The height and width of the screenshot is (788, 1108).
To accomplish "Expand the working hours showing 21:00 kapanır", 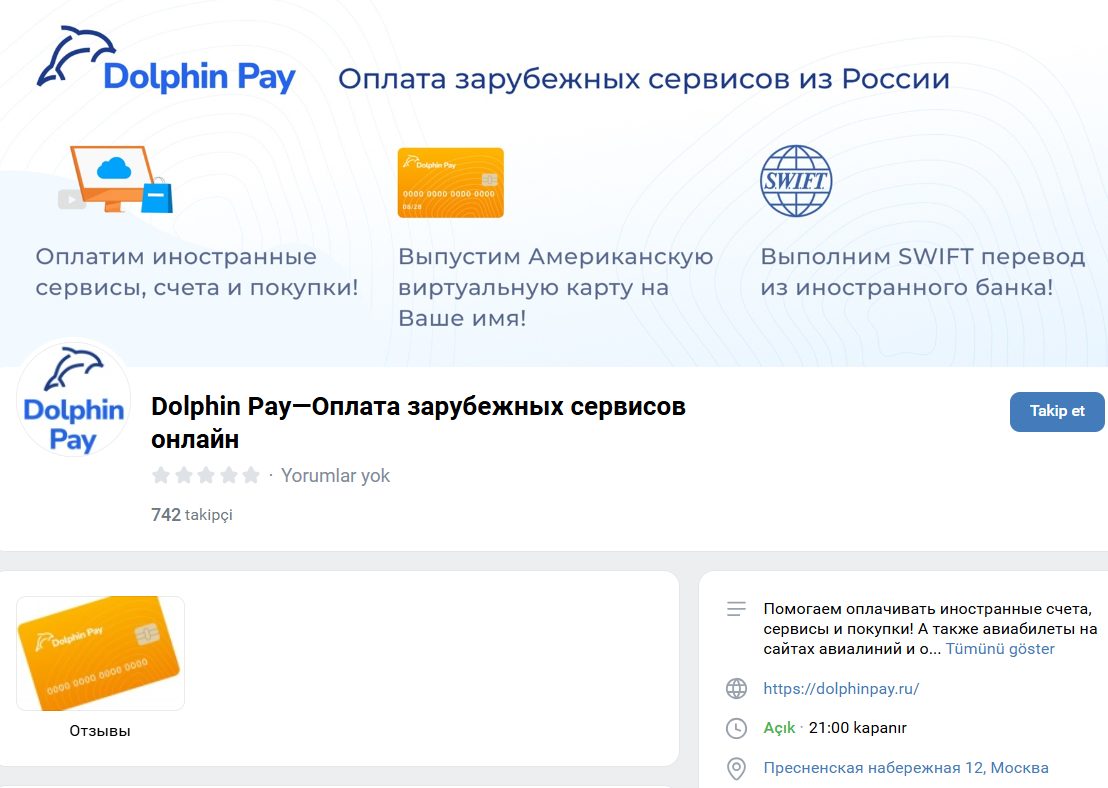I will coord(857,728).
